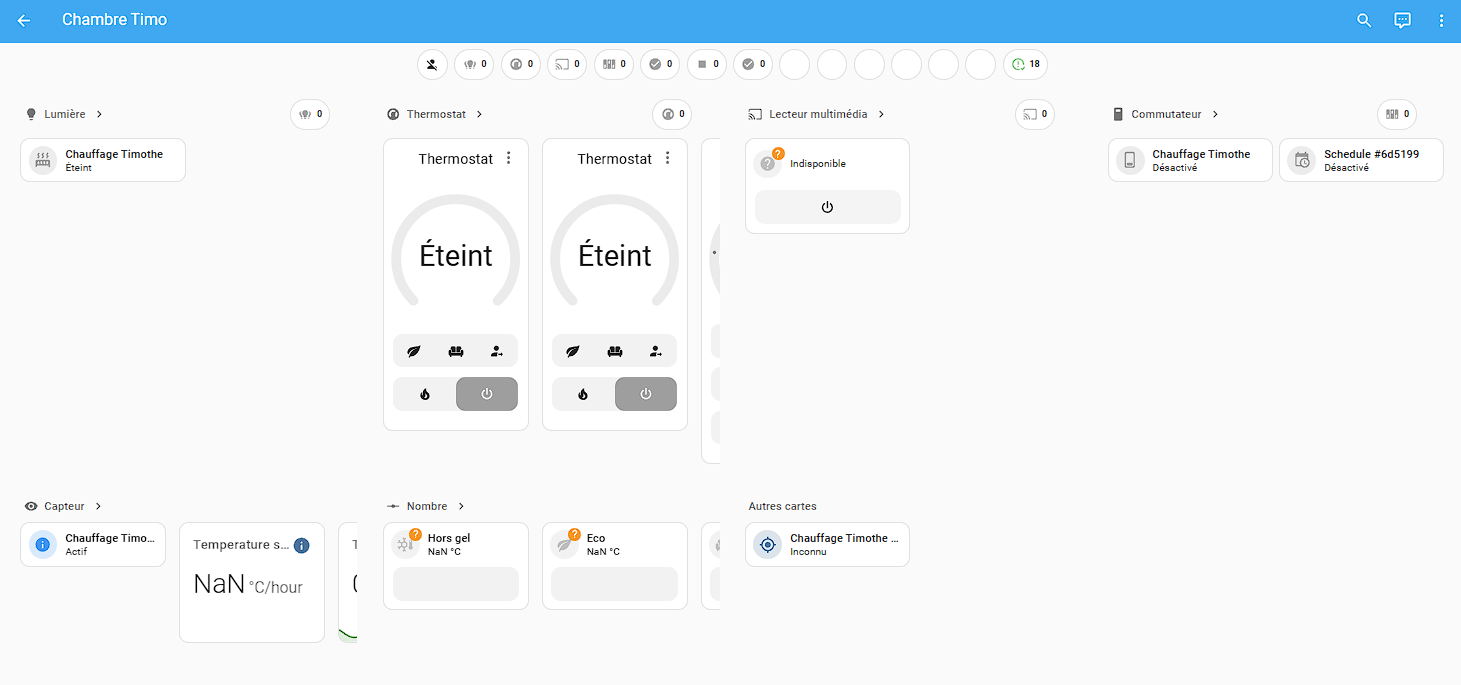Click the number input bar under Eco

[615, 584]
